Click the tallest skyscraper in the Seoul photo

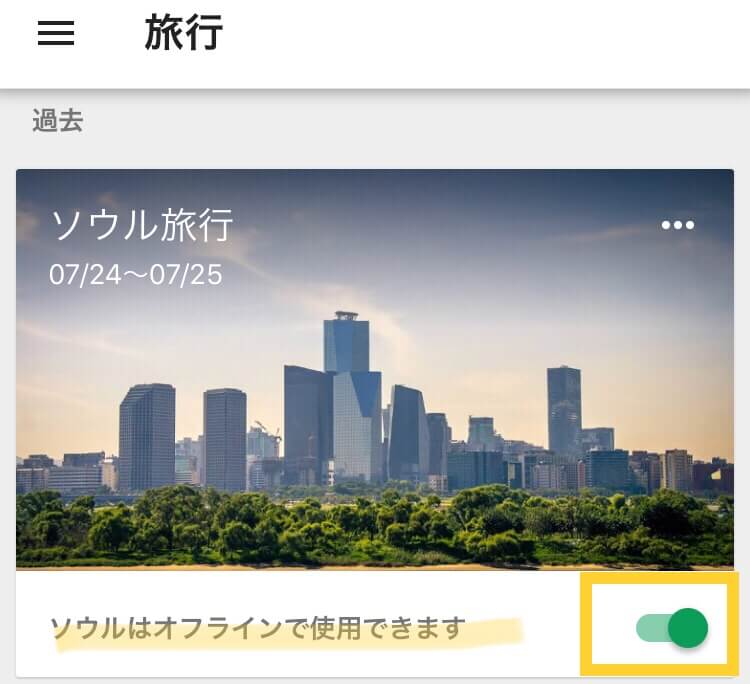click(x=346, y=342)
